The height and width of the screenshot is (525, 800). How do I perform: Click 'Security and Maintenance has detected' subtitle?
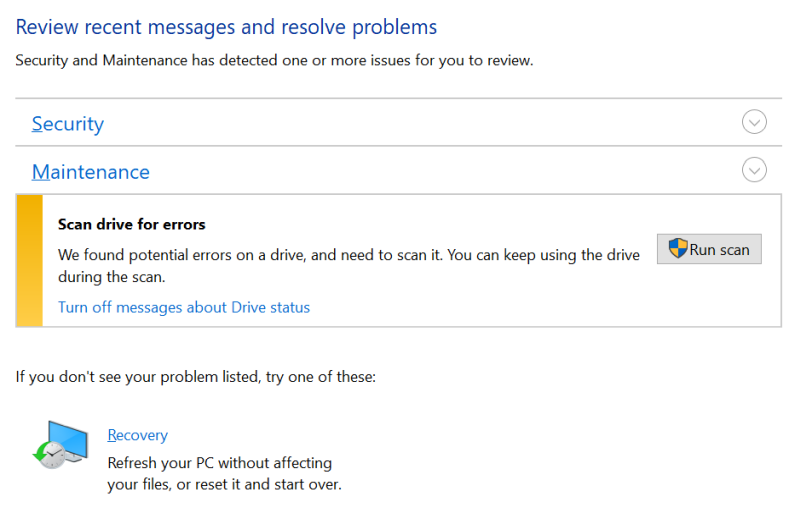(274, 60)
